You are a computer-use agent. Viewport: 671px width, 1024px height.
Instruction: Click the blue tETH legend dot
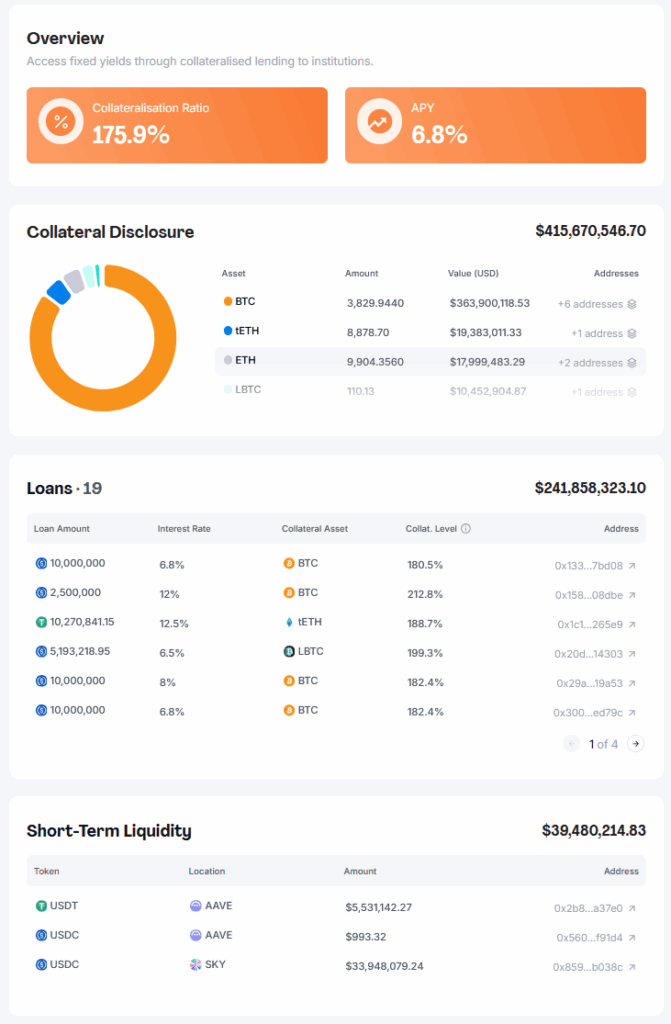[x=228, y=331]
